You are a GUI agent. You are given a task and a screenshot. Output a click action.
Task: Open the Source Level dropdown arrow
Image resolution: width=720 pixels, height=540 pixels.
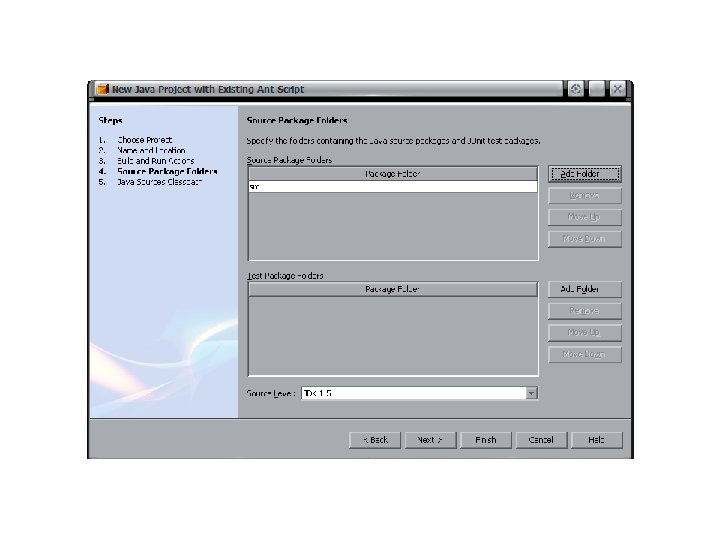tap(531, 393)
